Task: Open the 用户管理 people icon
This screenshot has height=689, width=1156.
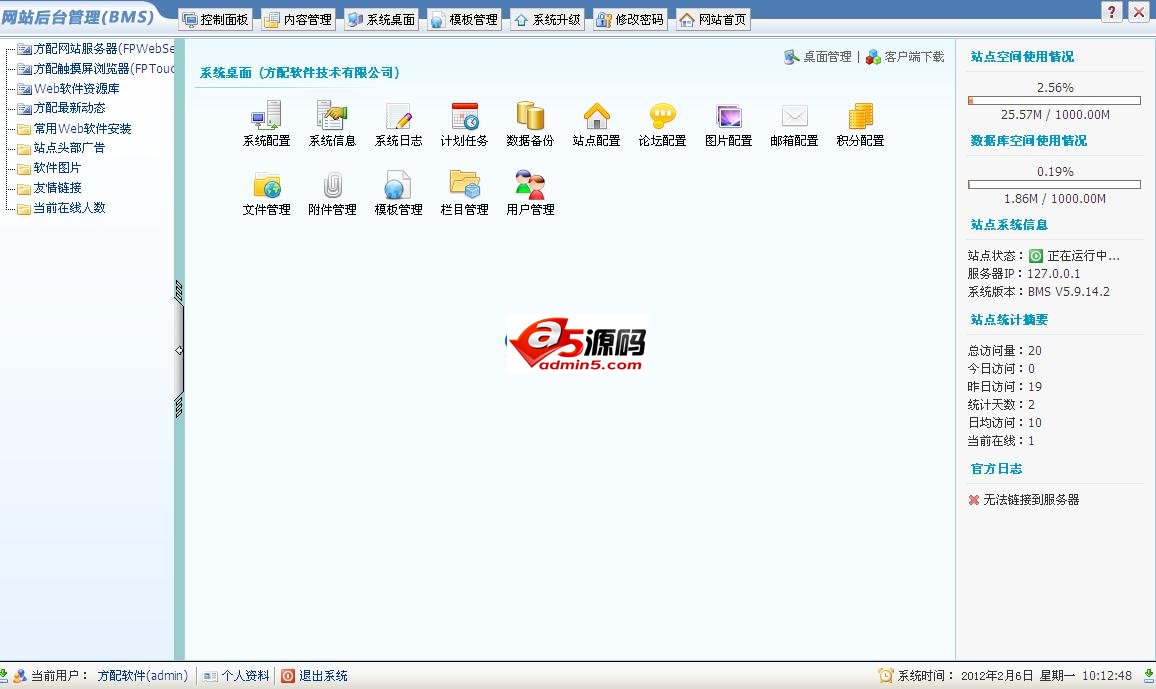Action: (530, 192)
